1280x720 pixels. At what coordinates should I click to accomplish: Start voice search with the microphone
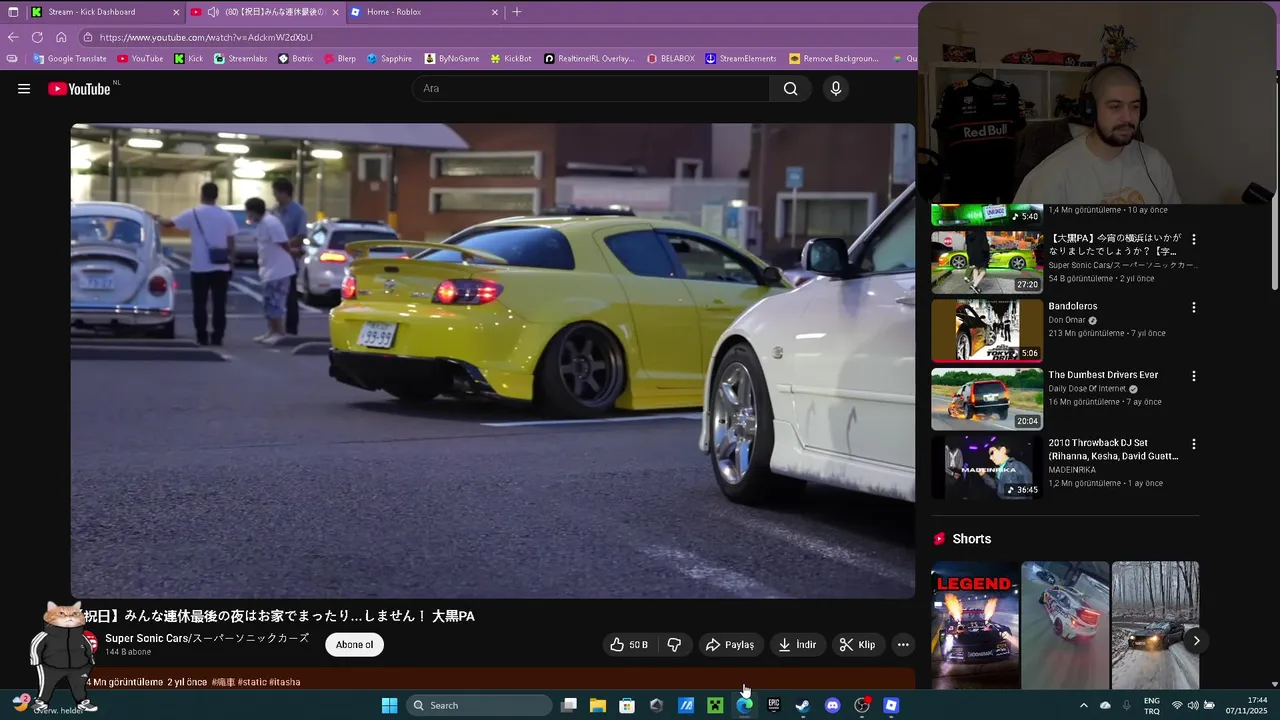pyautogui.click(x=836, y=89)
